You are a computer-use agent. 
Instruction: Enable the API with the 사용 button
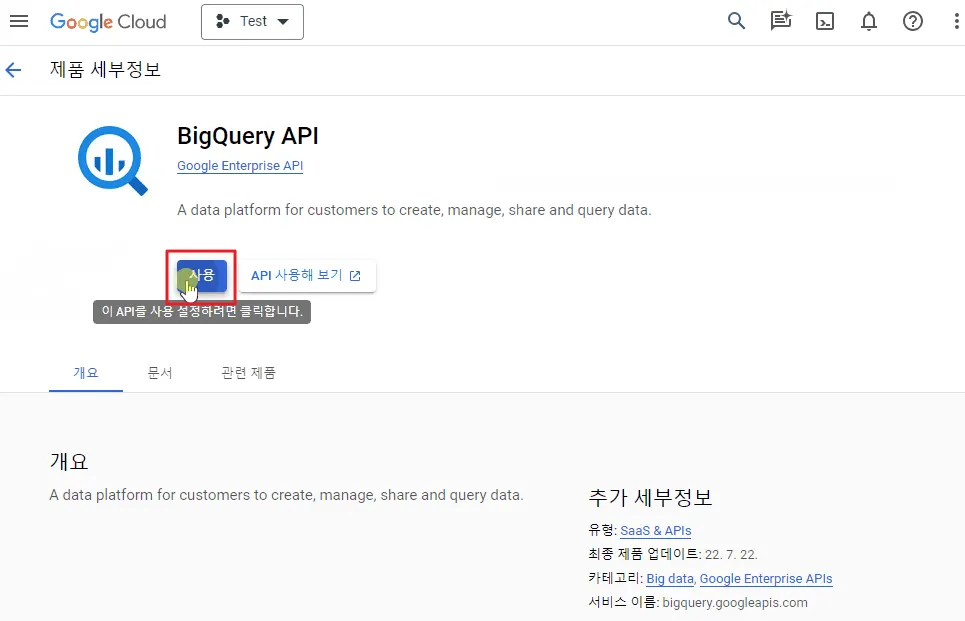(202, 276)
